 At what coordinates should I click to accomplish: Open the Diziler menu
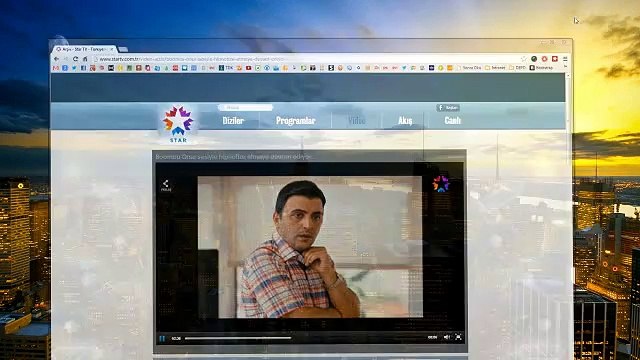click(233, 120)
